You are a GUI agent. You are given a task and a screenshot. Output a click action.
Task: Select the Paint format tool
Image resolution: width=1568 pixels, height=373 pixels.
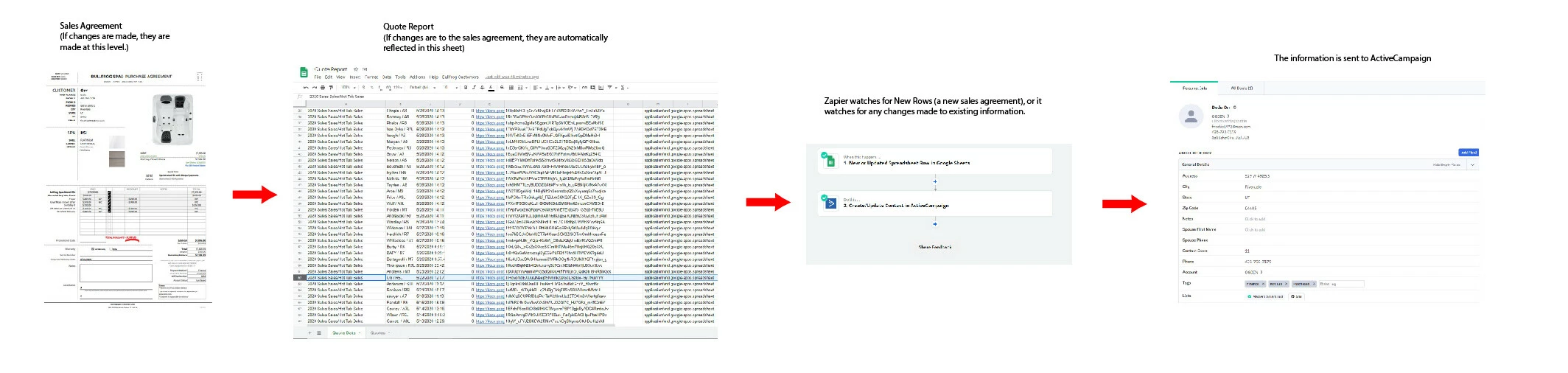click(331, 88)
